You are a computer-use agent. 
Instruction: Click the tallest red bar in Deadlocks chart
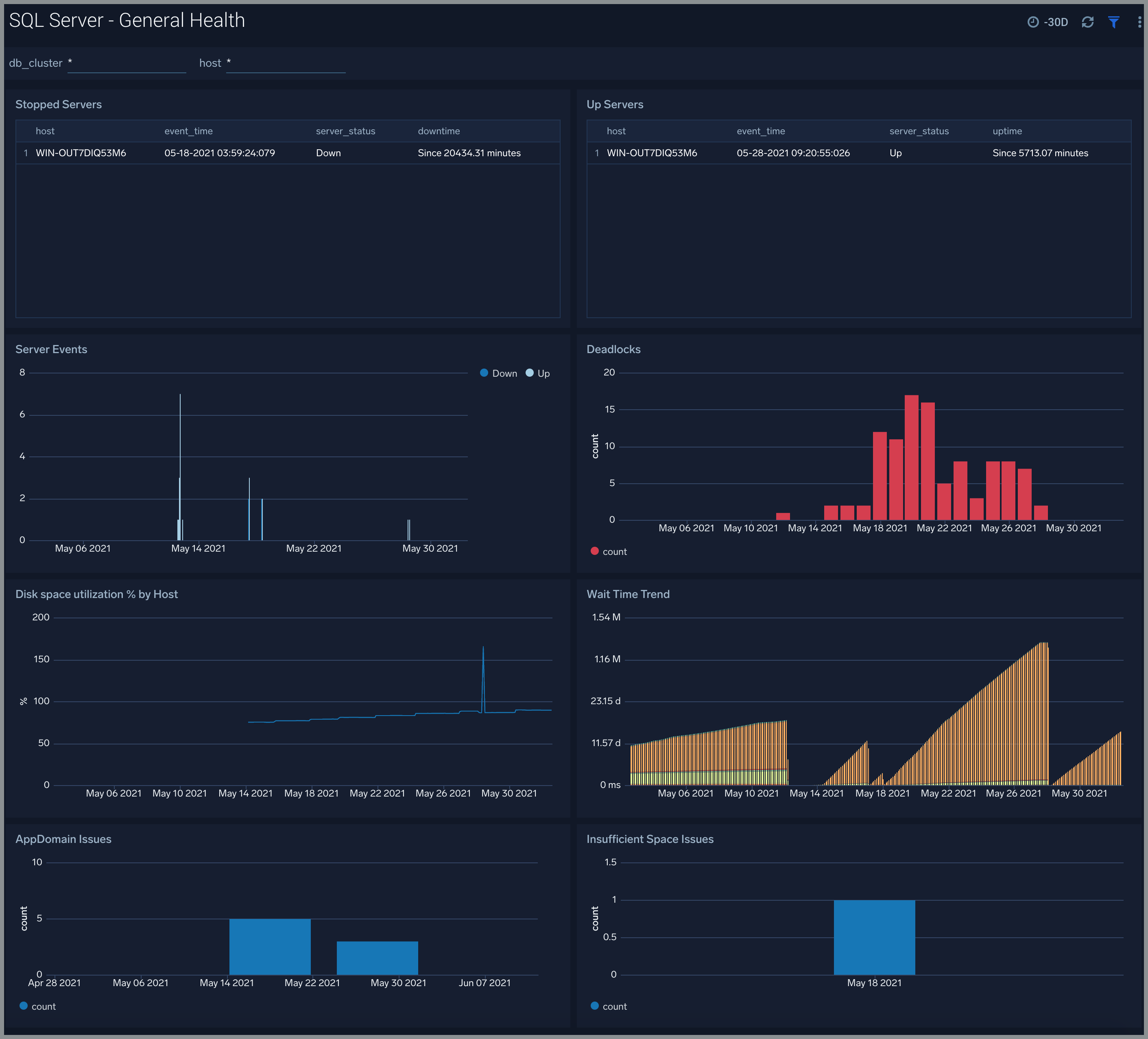pyautogui.click(x=912, y=456)
